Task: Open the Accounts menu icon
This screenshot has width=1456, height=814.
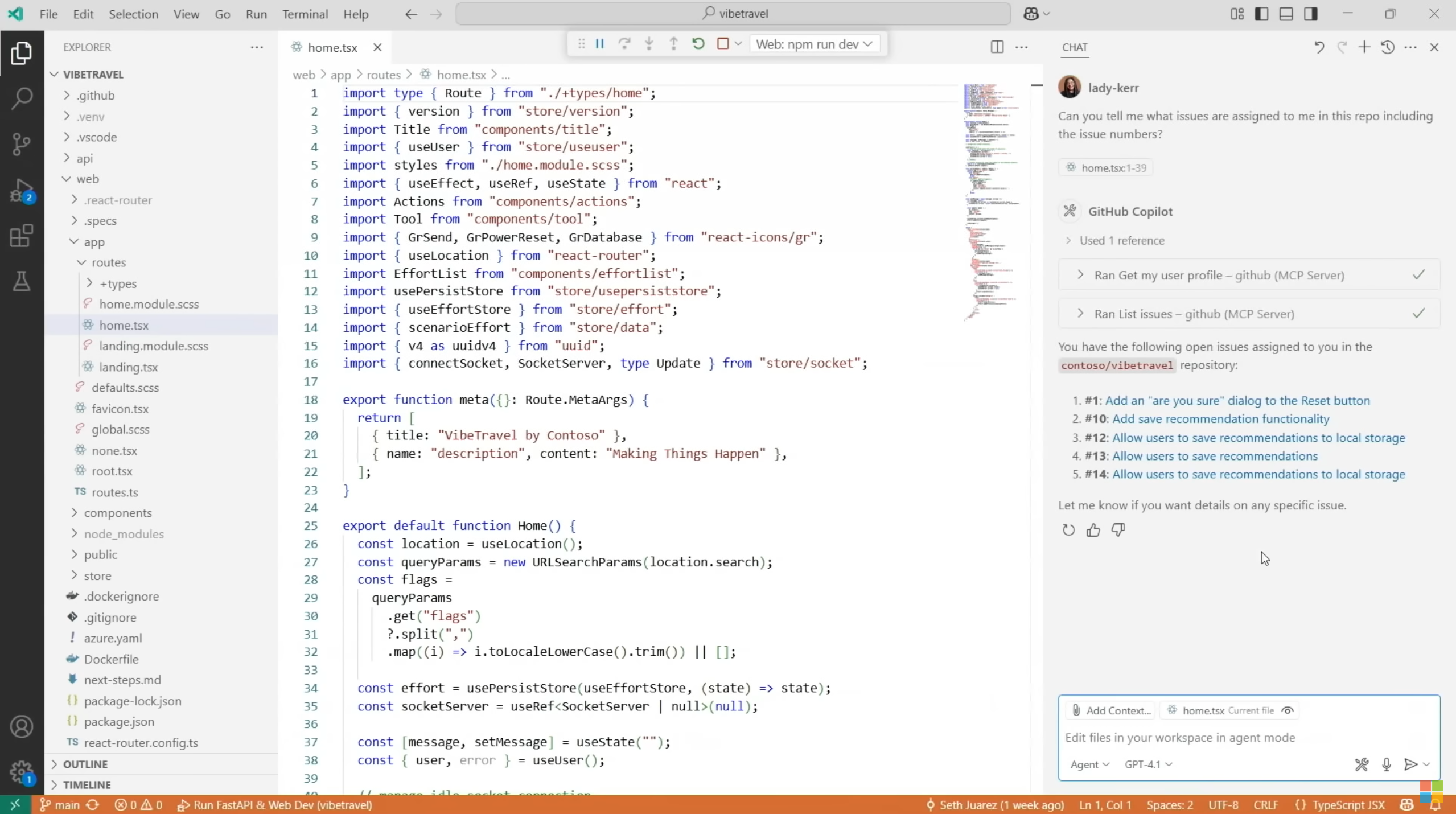Action: click(x=22, y=727)
